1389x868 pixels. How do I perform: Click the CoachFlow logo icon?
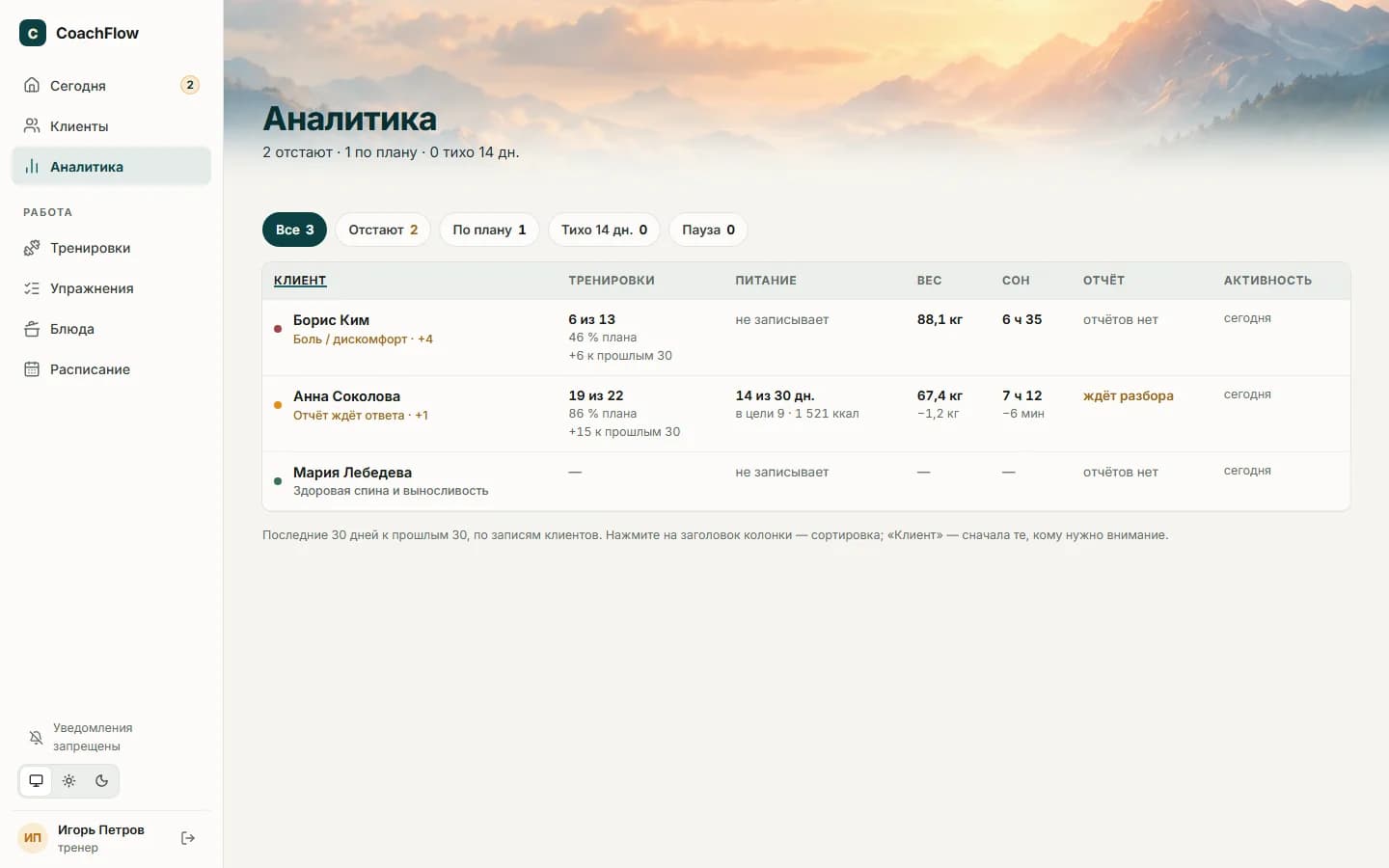coord(33,33)
